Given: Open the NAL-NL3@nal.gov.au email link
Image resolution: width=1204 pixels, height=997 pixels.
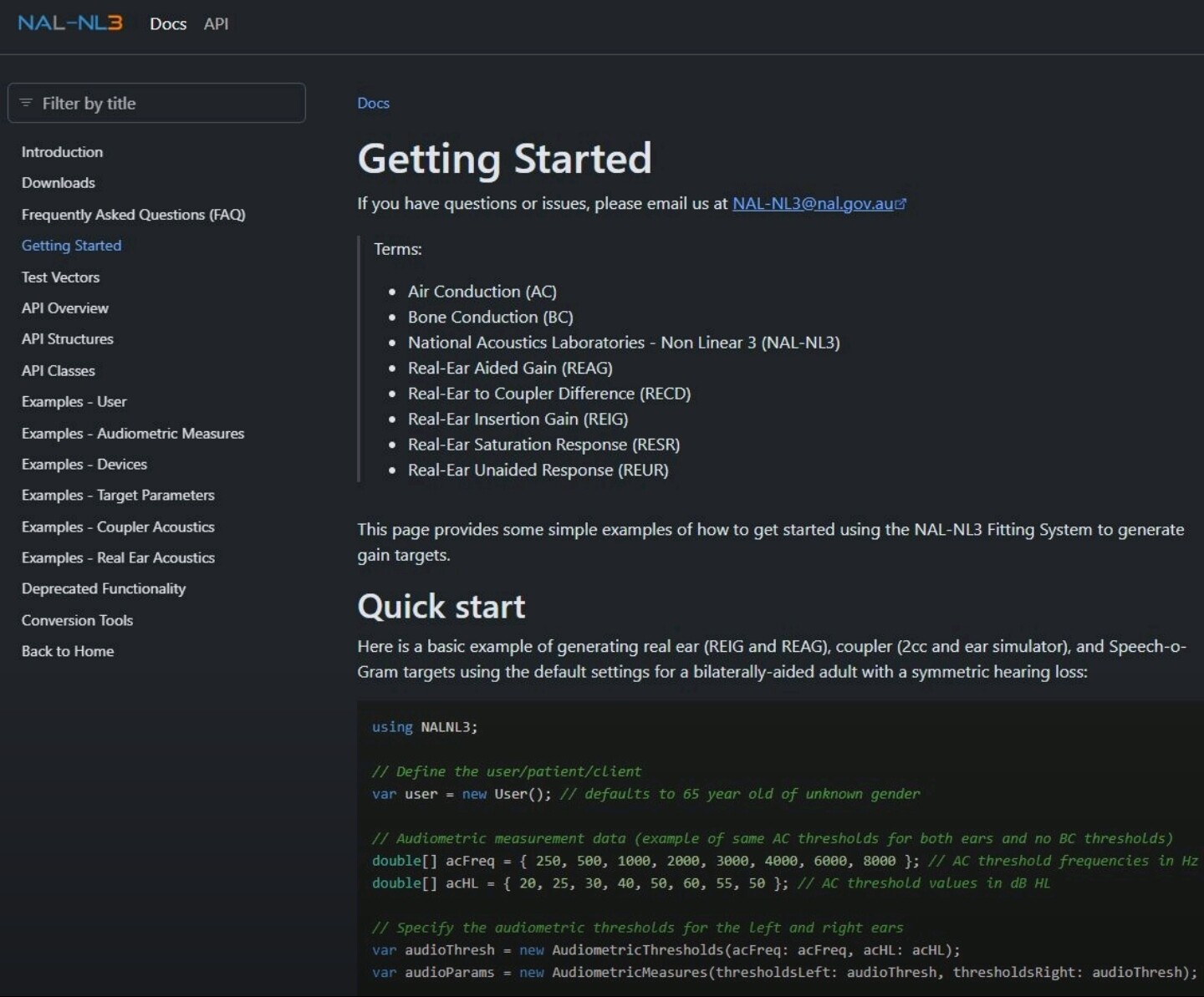Looking at the screenshot, I should (813, 204).
